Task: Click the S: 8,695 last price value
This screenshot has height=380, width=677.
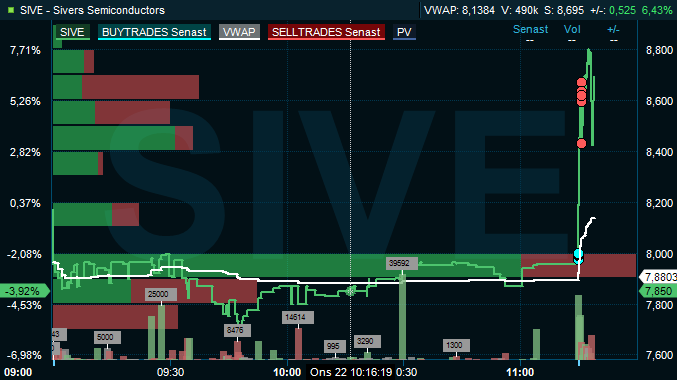Action: click(564, 10)
